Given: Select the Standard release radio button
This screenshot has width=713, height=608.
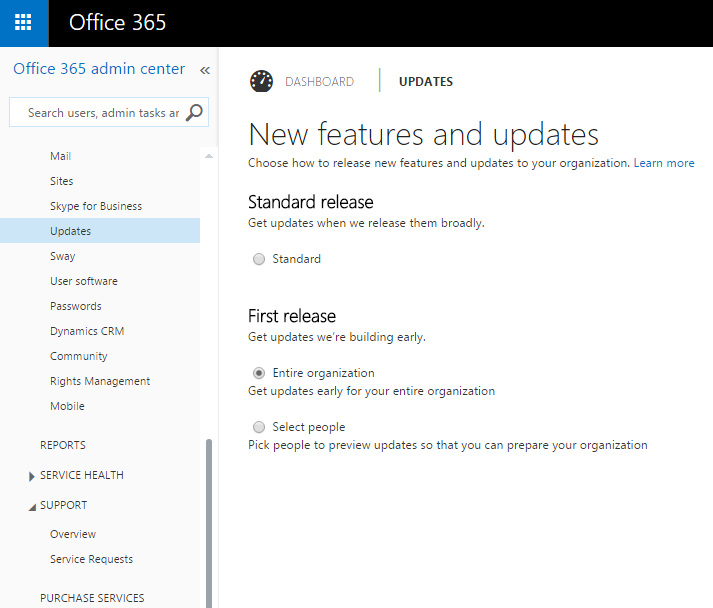Looking at the screenshot, I should (259, 259).
